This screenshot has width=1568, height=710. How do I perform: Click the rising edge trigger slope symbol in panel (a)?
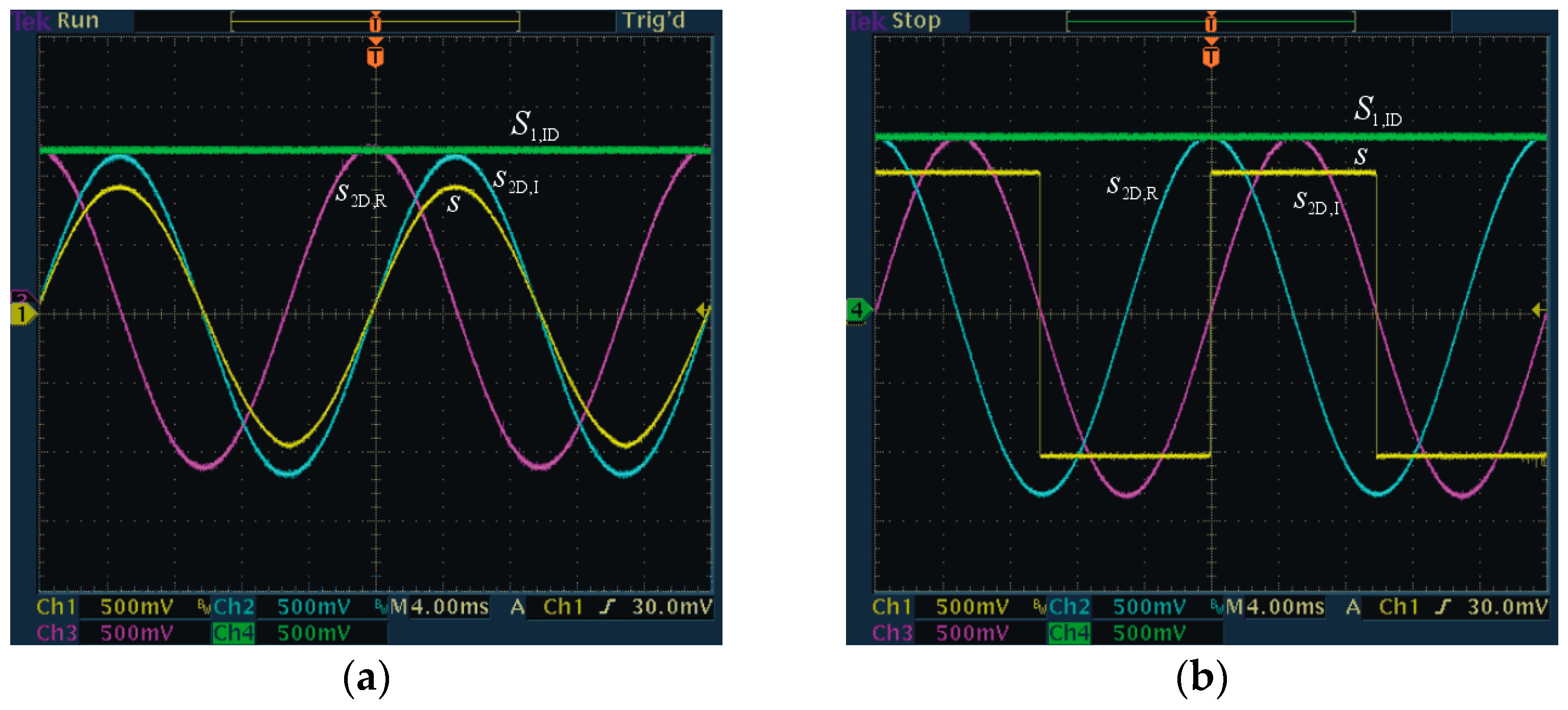coord(607,606)
